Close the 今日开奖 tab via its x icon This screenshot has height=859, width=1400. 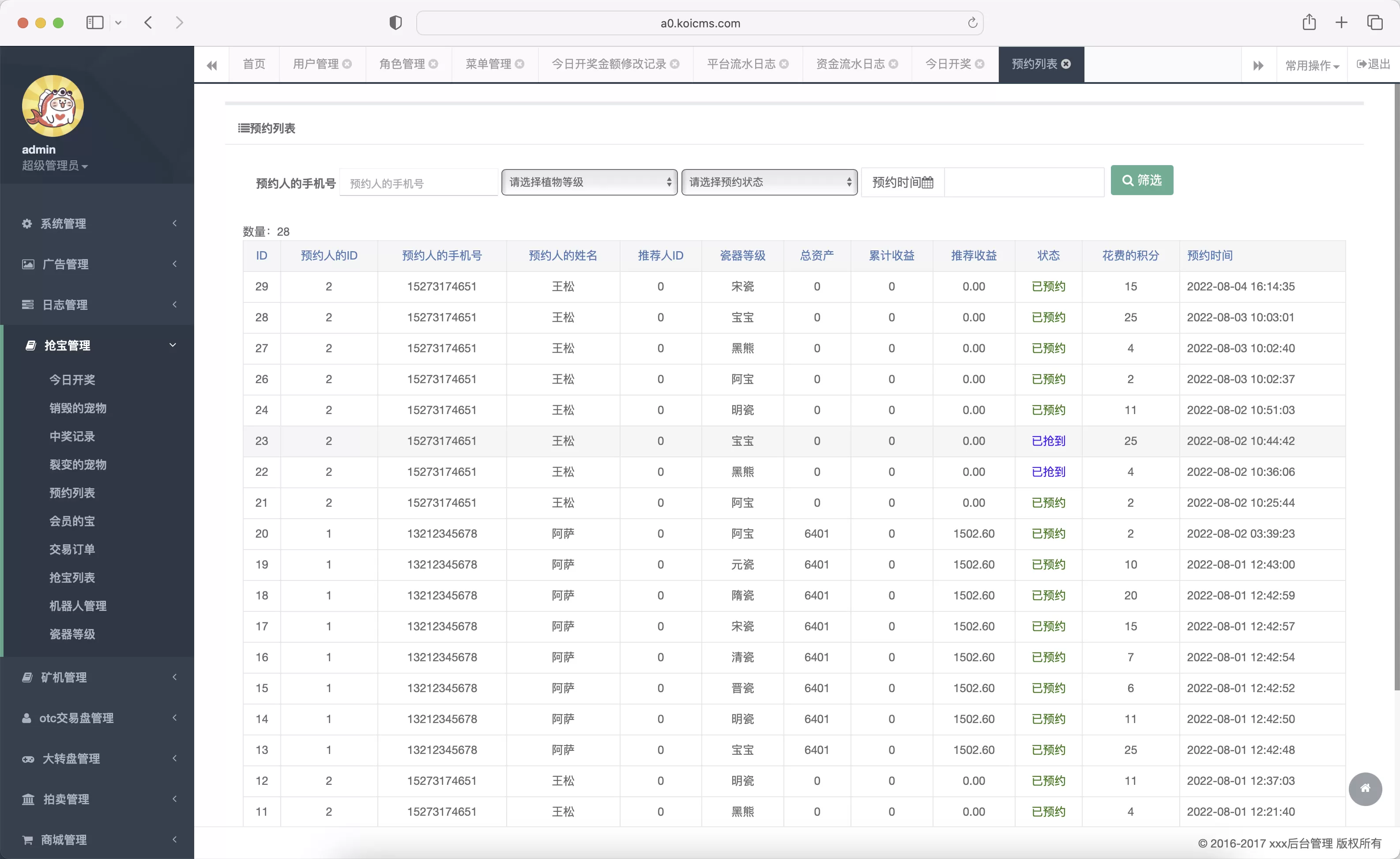coord(979,64)
